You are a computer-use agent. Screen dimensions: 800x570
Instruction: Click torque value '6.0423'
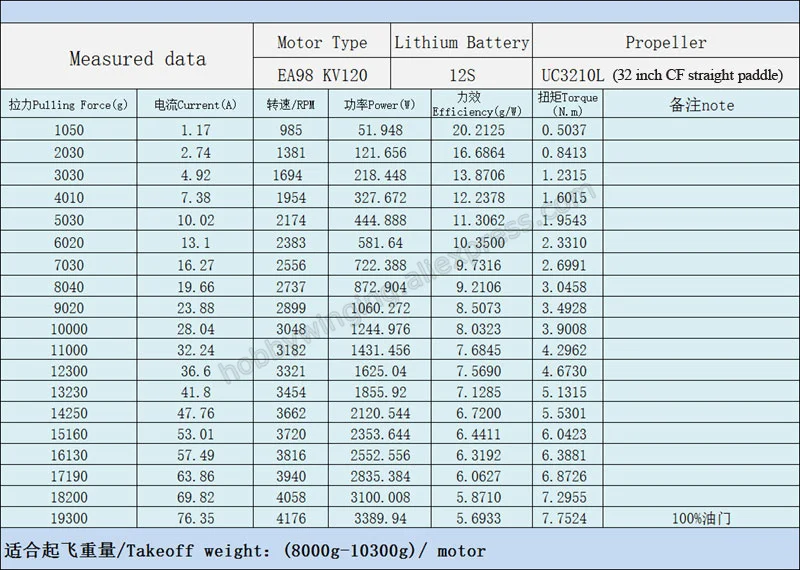(x=564, y=434)
